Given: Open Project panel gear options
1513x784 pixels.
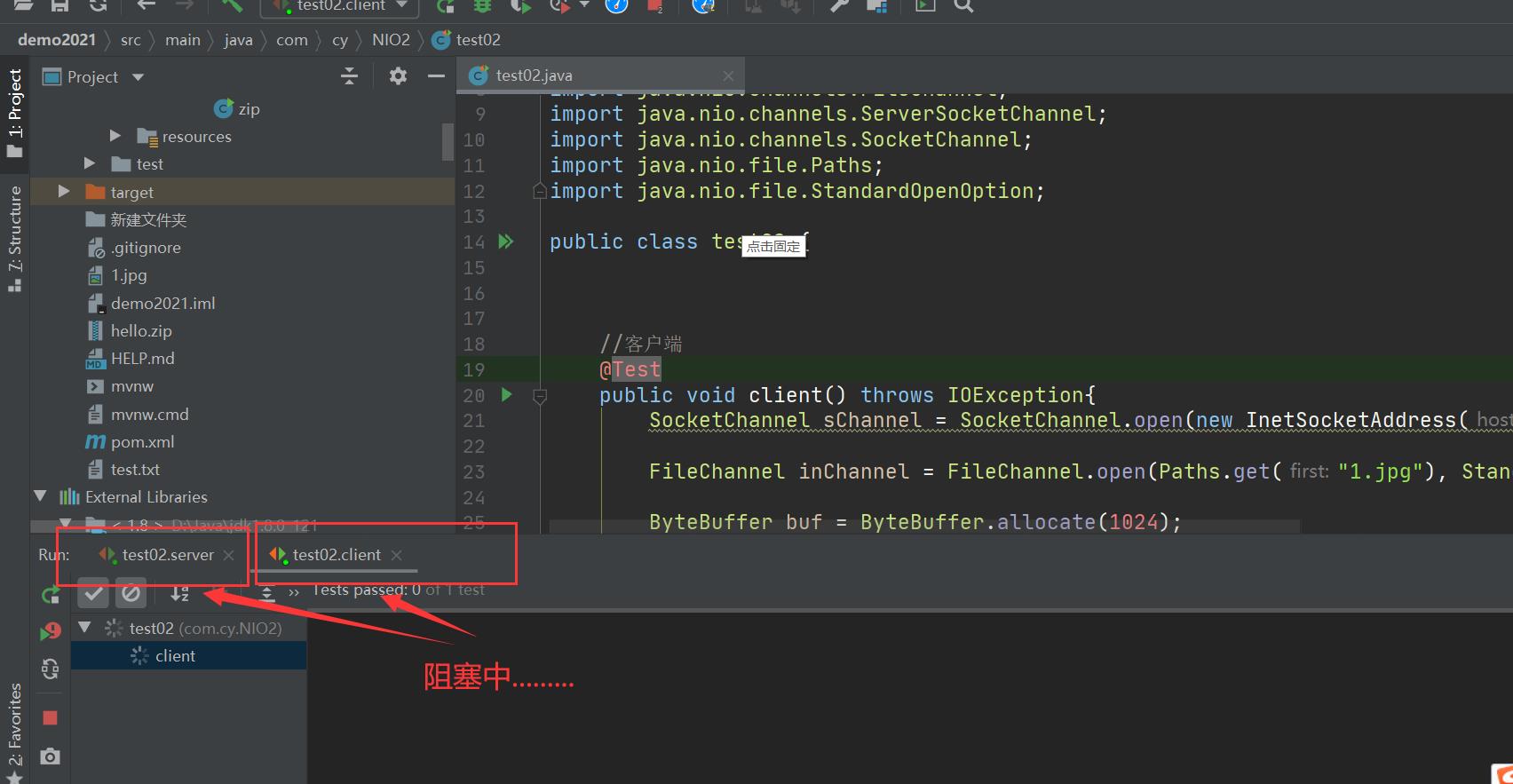Looking at the screenshot, I should click(398, 76).
